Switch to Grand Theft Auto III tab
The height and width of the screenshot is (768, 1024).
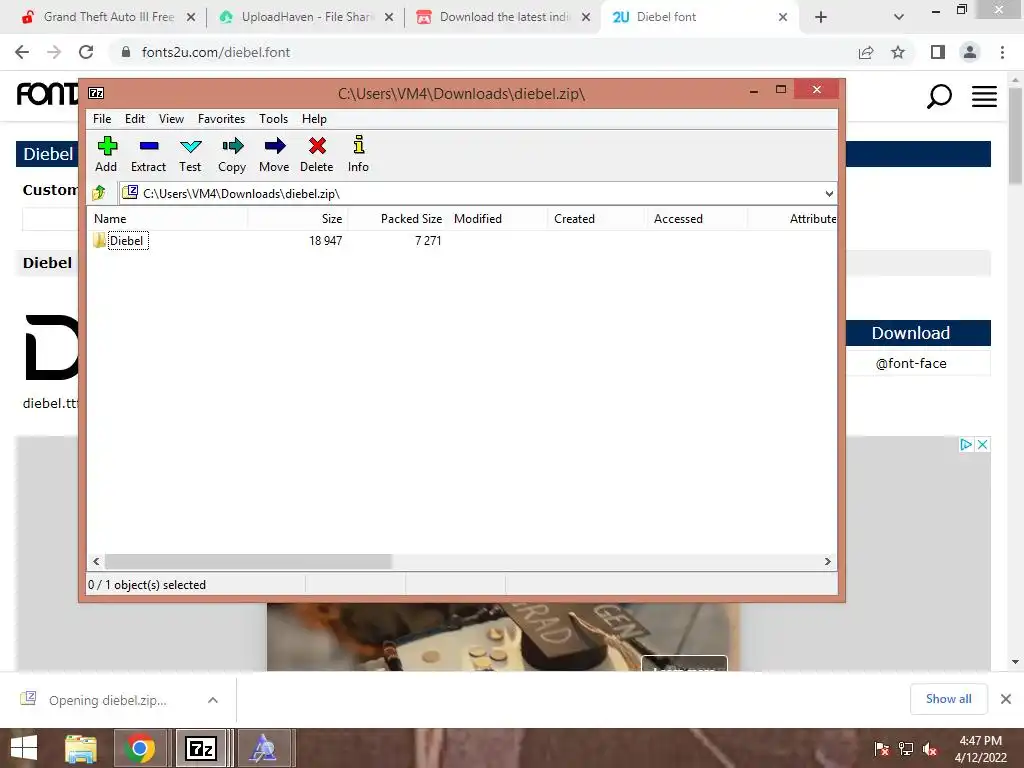tap(108, 17)
